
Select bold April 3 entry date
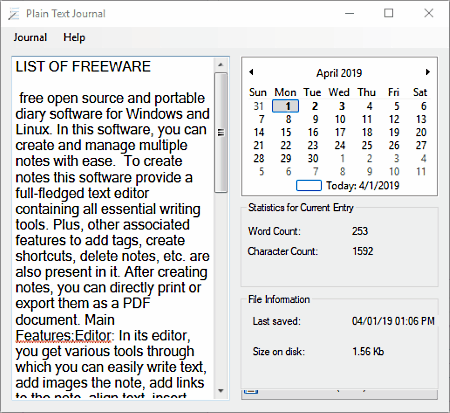click(342, 106)
